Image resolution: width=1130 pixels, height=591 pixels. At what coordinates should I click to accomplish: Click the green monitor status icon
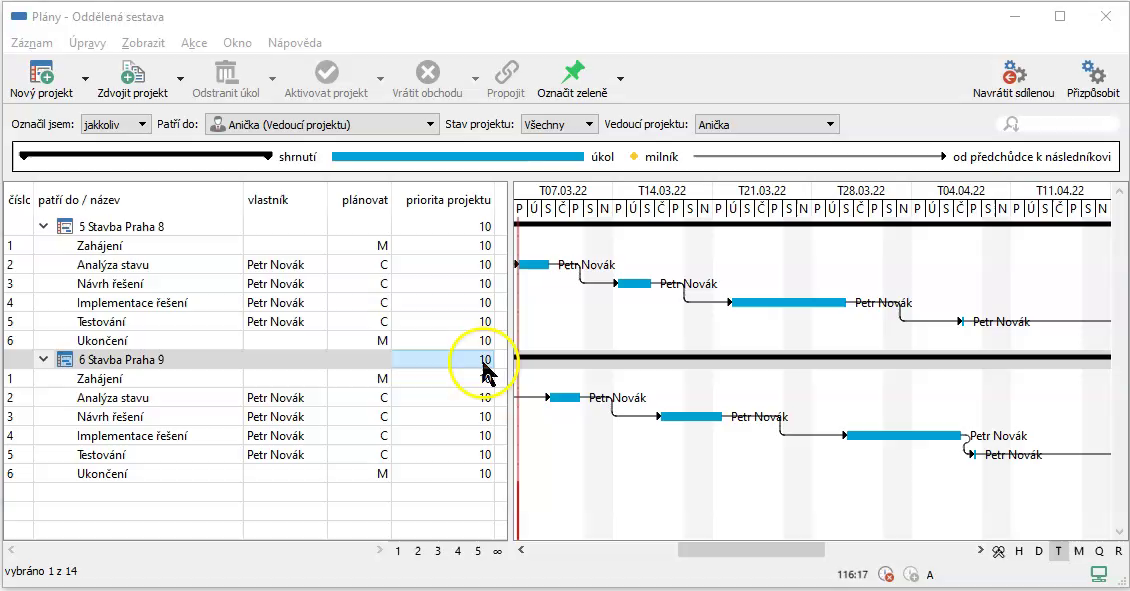coord(1099,574)
